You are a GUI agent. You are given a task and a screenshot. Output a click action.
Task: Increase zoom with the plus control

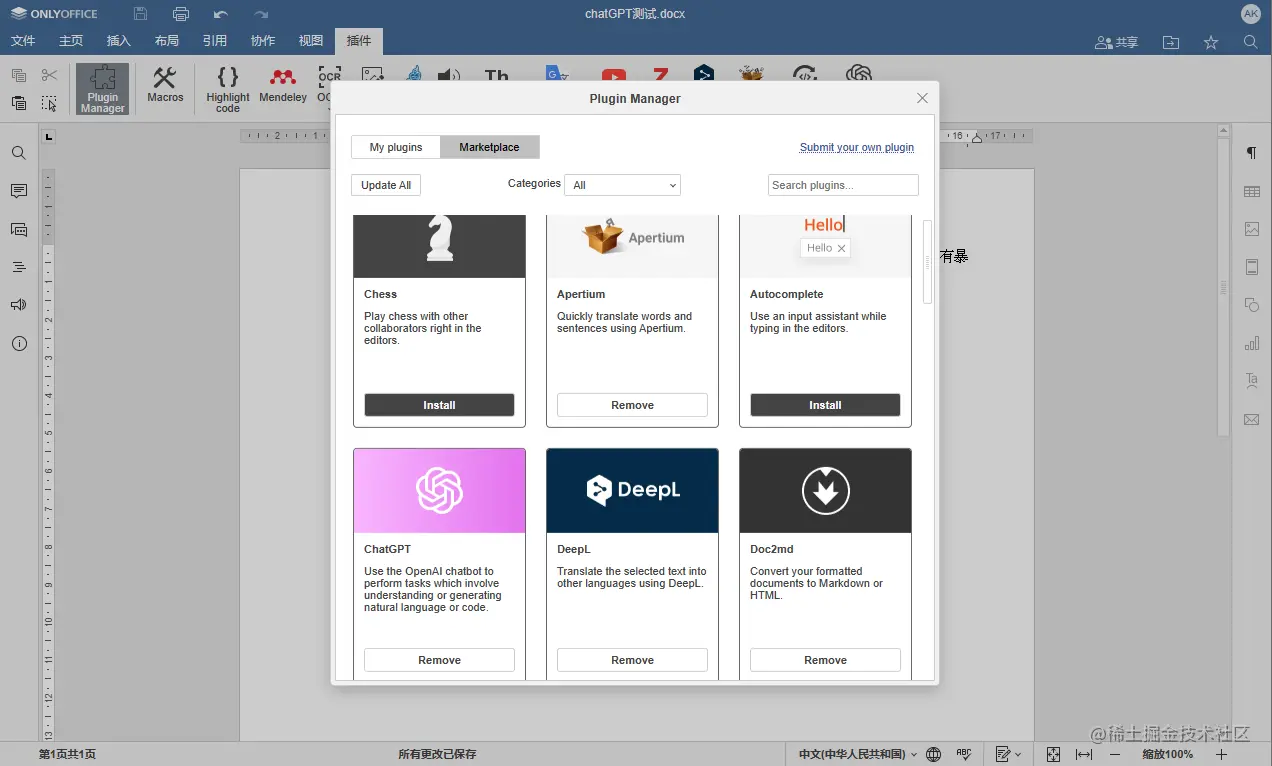pyautogui.click(x=1221, y=754)
